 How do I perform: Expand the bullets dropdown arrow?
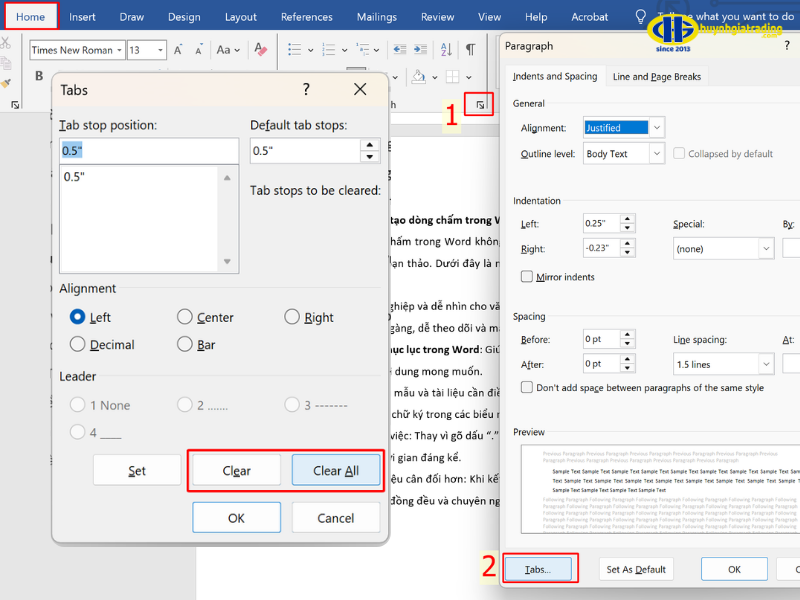(x=310, y=50)
